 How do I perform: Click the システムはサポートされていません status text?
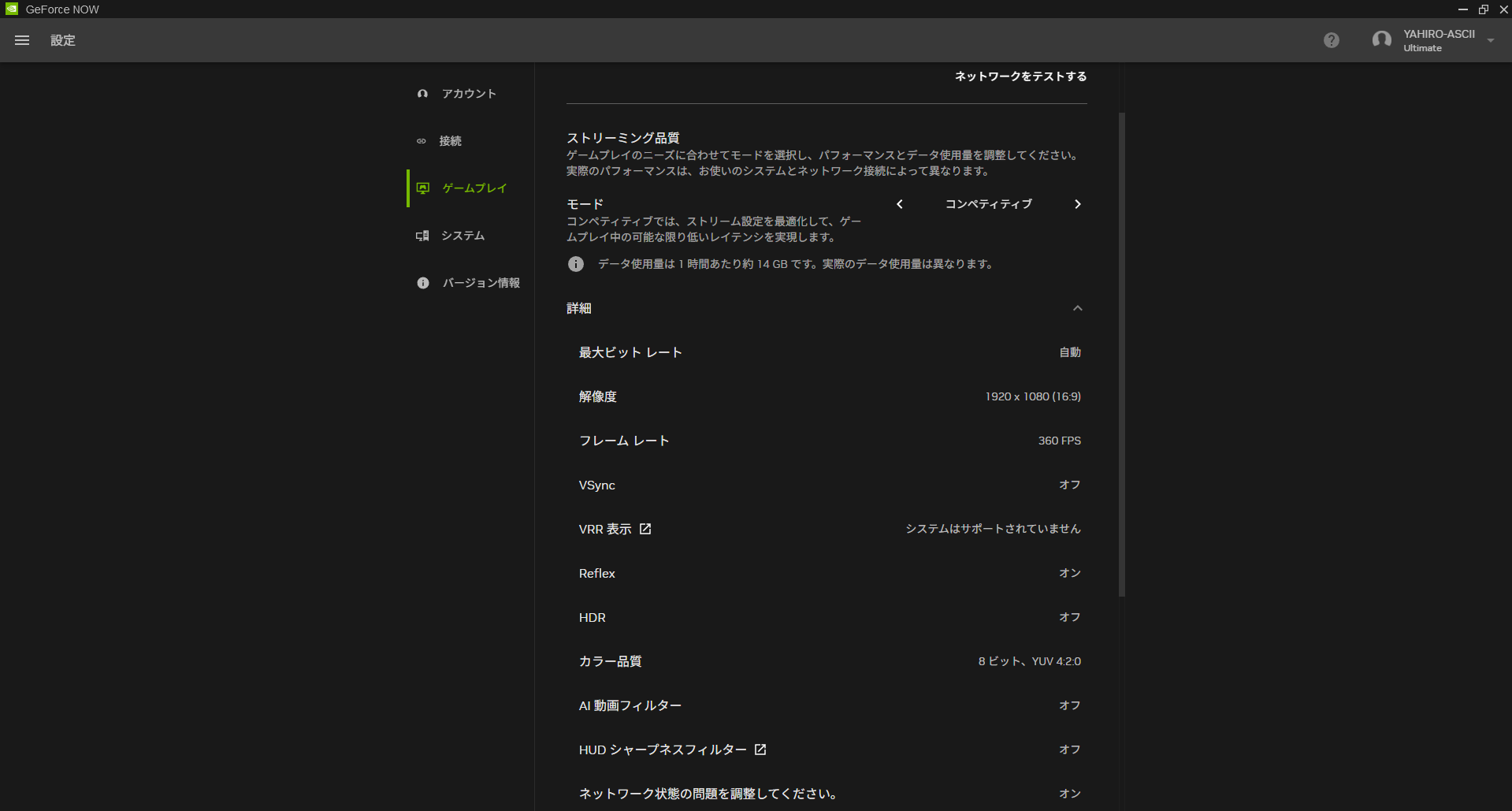click(994, 529)
